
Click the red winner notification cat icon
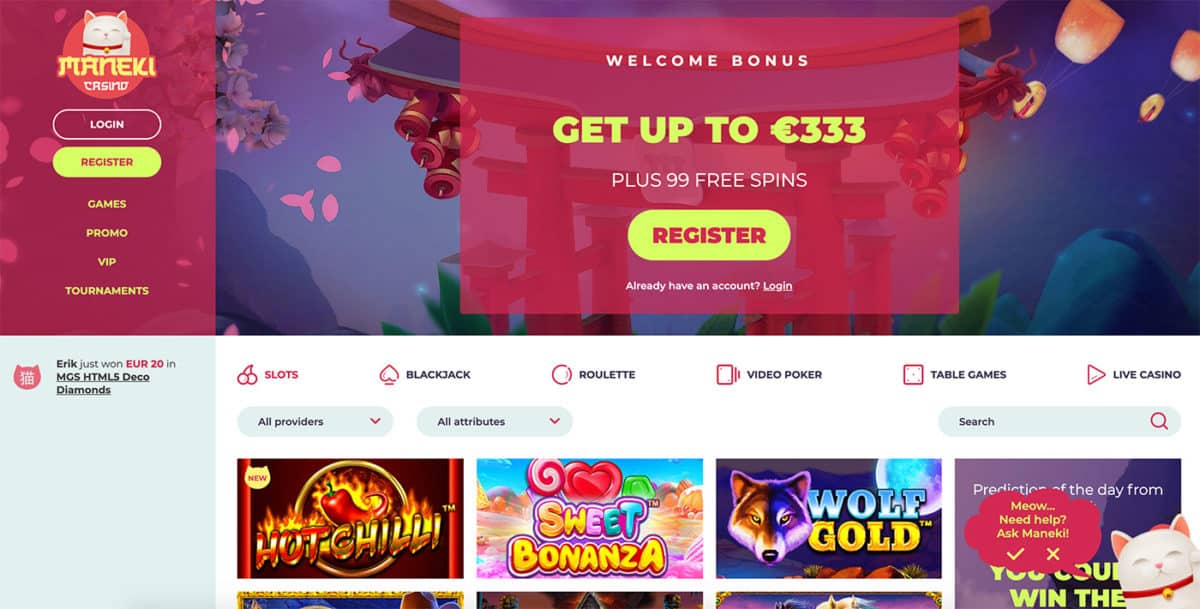coord(27,376)
